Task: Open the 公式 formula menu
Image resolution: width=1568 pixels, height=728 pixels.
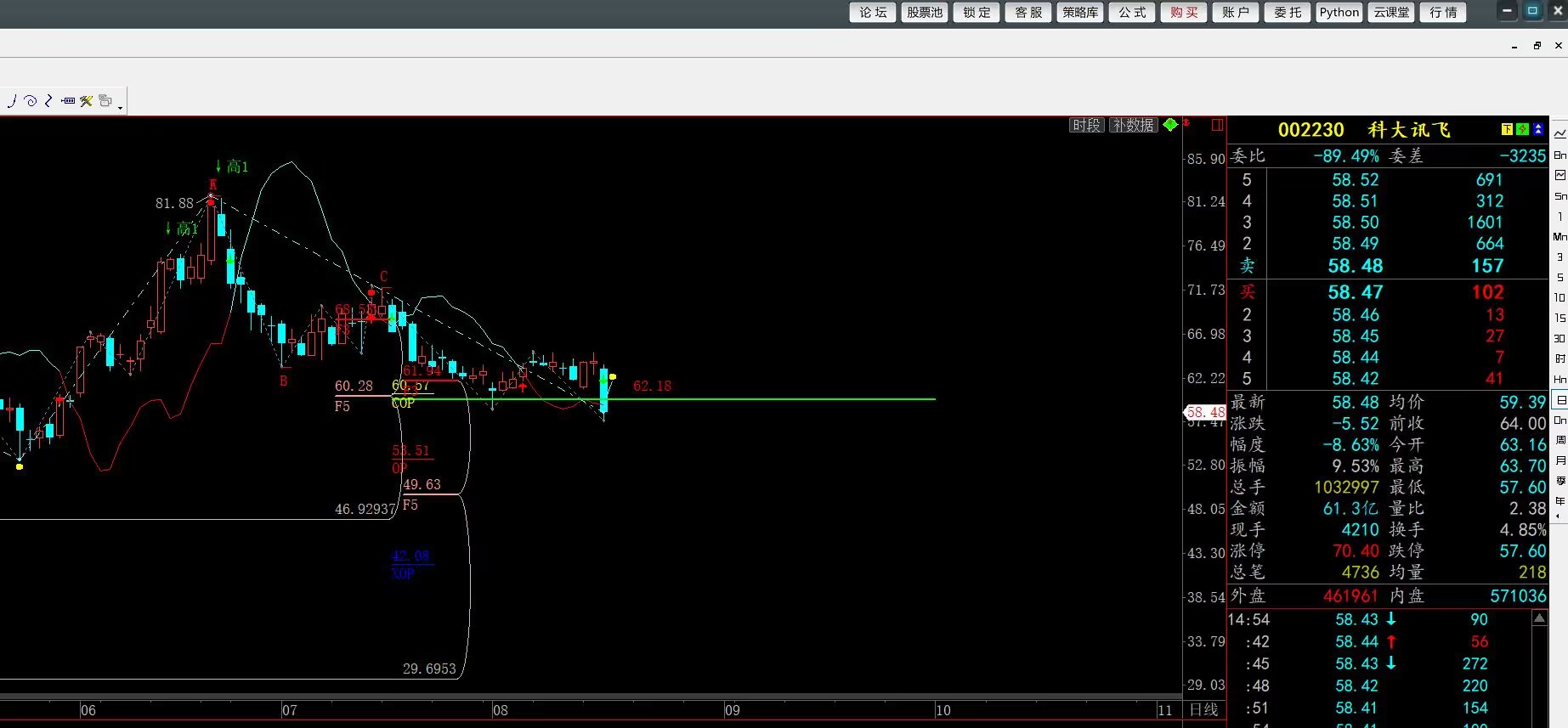Action: tap(1132, 12)
